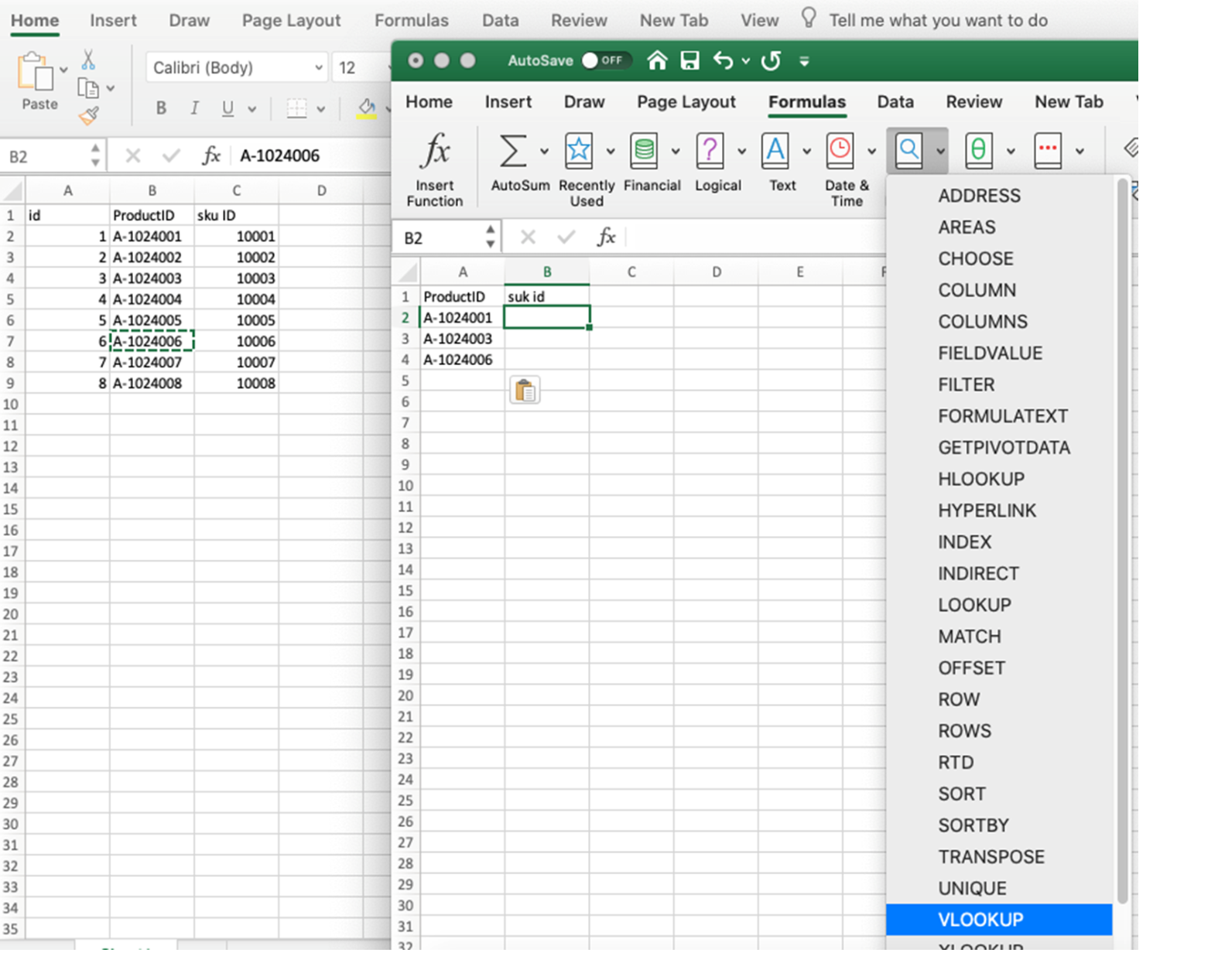Click the Bold button in back window
This screenshot has width=1225, height=980.
tap(161, 108)
